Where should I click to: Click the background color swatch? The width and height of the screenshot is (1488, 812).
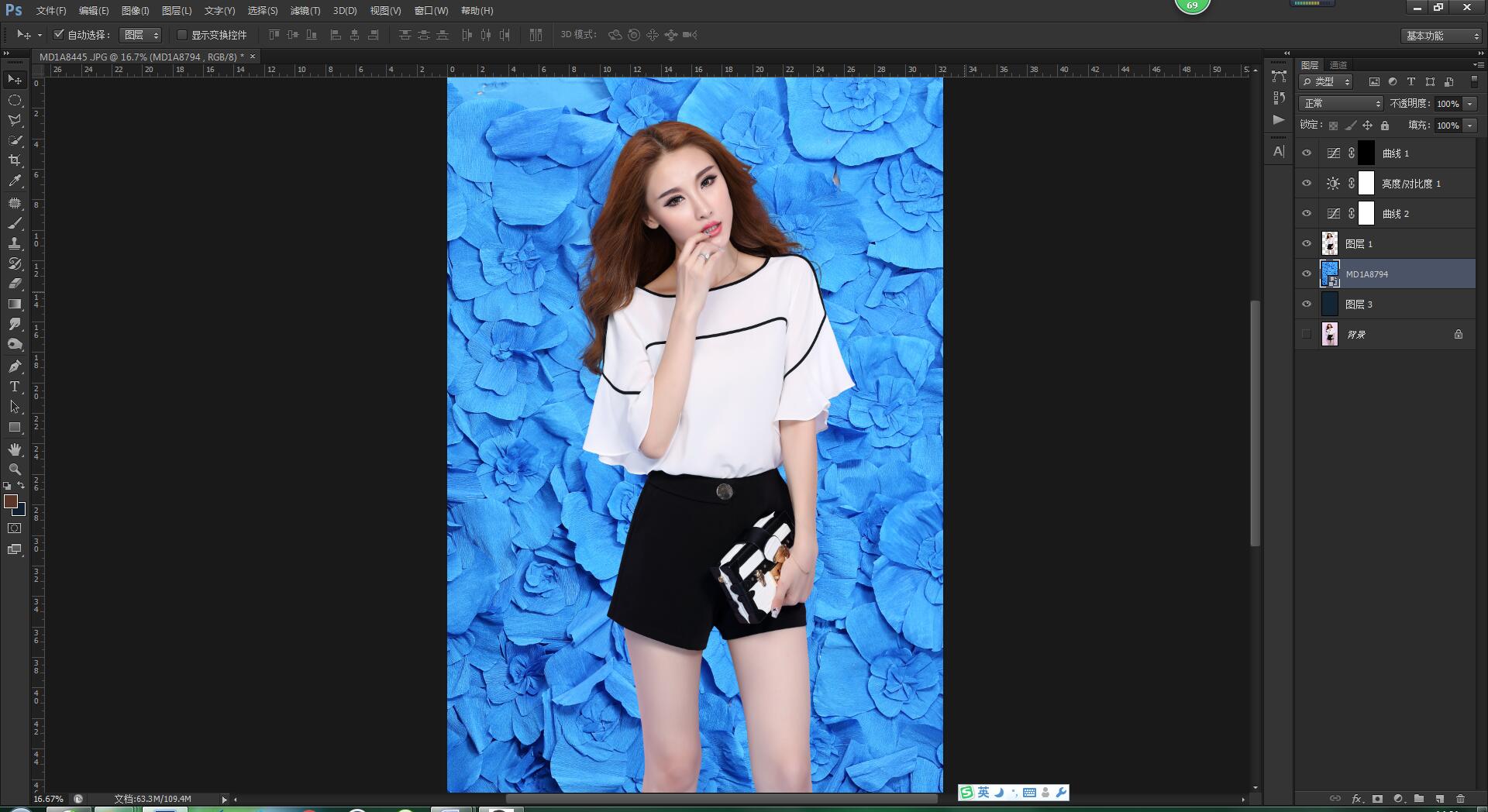click(x=21, y=511)
